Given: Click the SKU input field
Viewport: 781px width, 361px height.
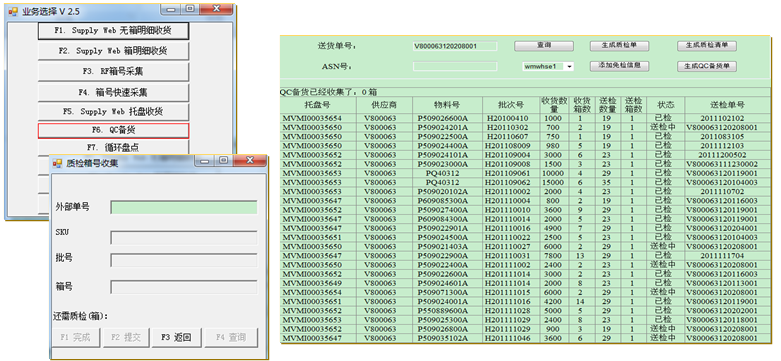Looking at the screenshot, I should click(184, 238).
